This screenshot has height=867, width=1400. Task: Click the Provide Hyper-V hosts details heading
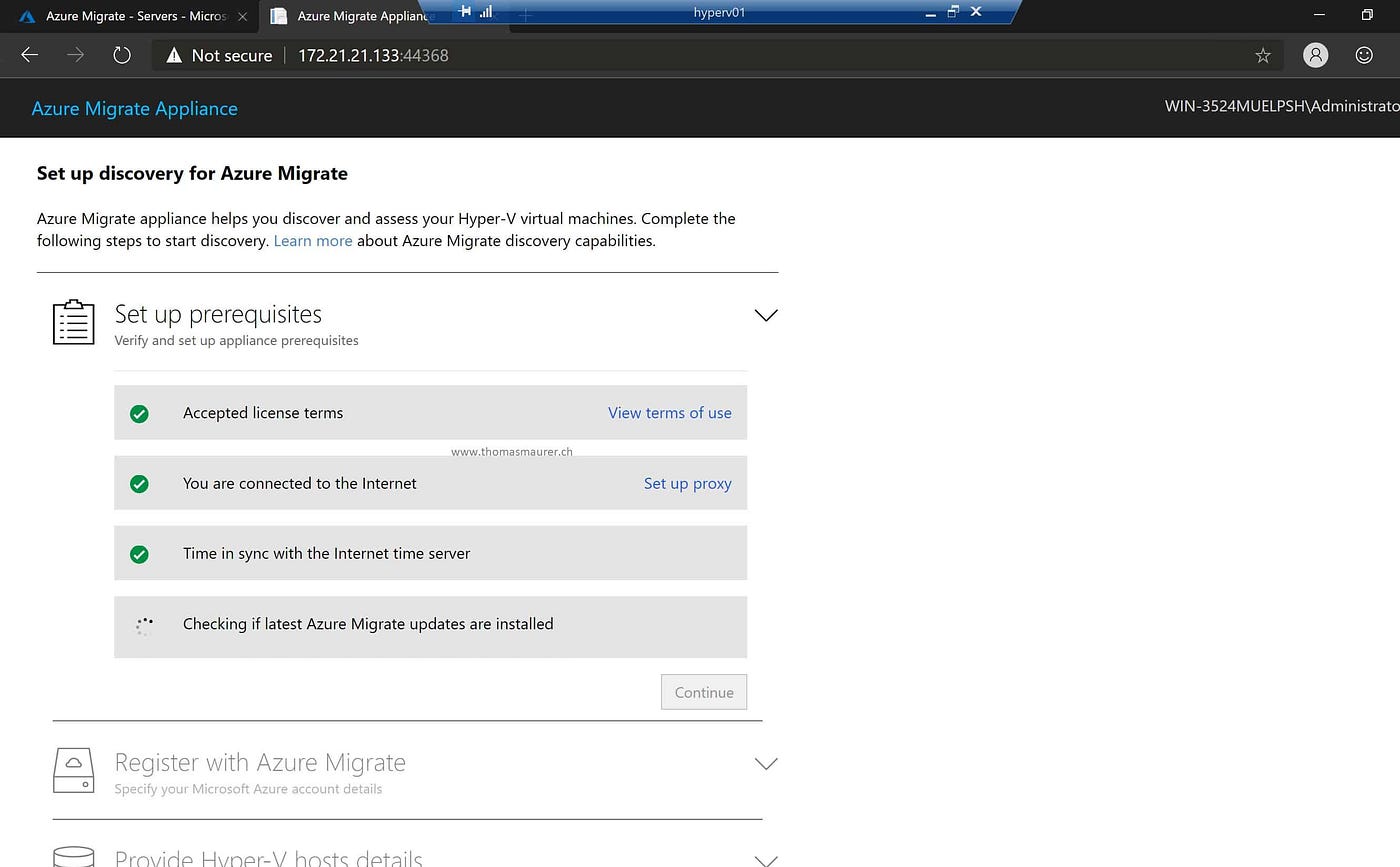coord(268,857)
